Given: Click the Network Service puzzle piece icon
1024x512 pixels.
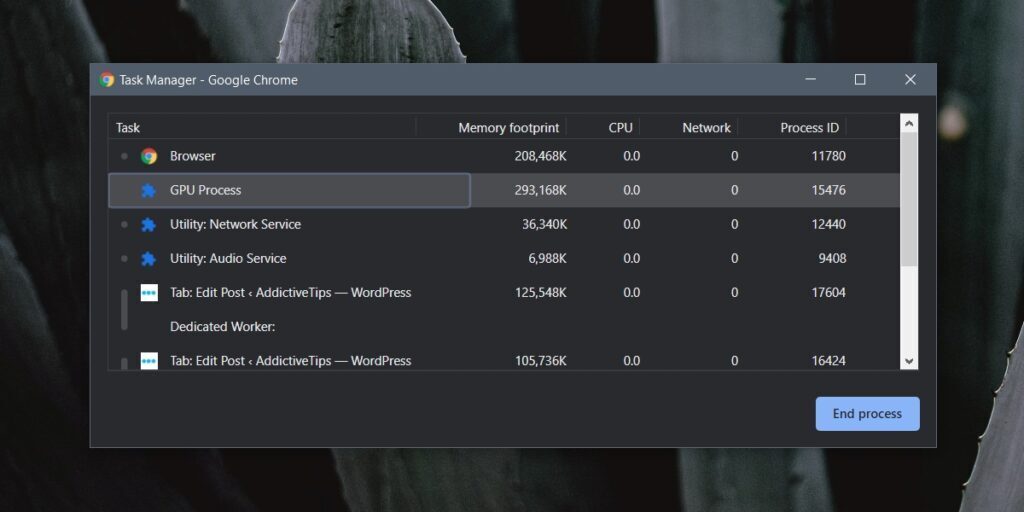Looking at the screenshot, I should [x=149, y=224].
